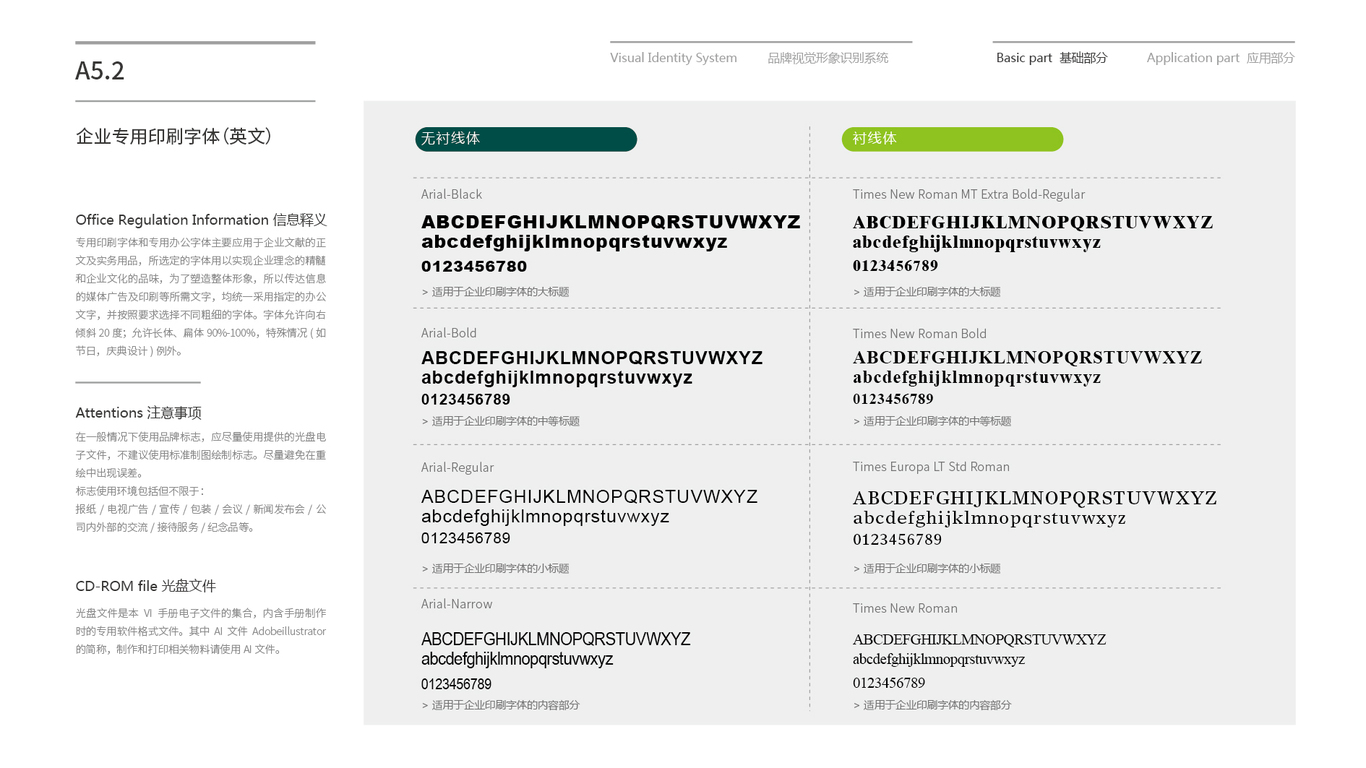Click the line 标志使用环境包括但不限于
The height and width of the screenshot is (768, 1366).
tap(140, 491)
